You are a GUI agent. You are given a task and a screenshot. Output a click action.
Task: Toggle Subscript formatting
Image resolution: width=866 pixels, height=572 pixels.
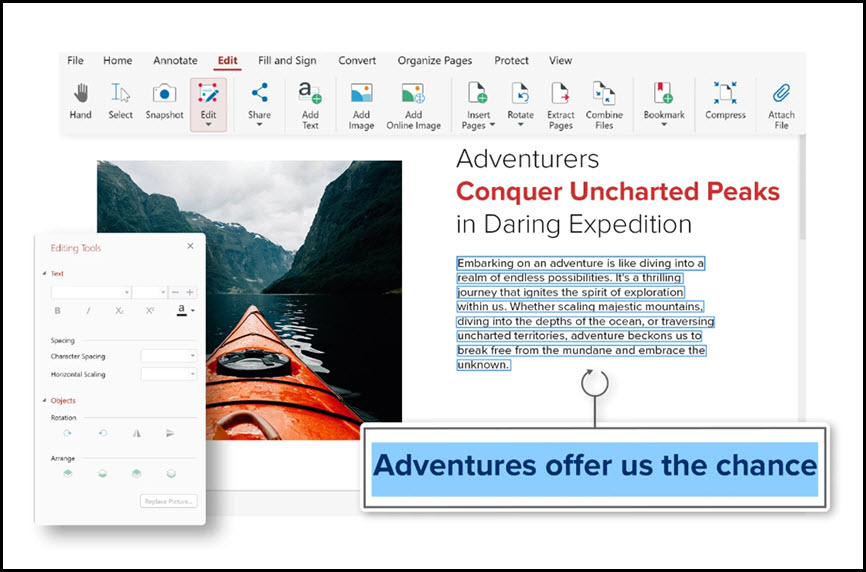pyautogui.click(x=119, y=311)
